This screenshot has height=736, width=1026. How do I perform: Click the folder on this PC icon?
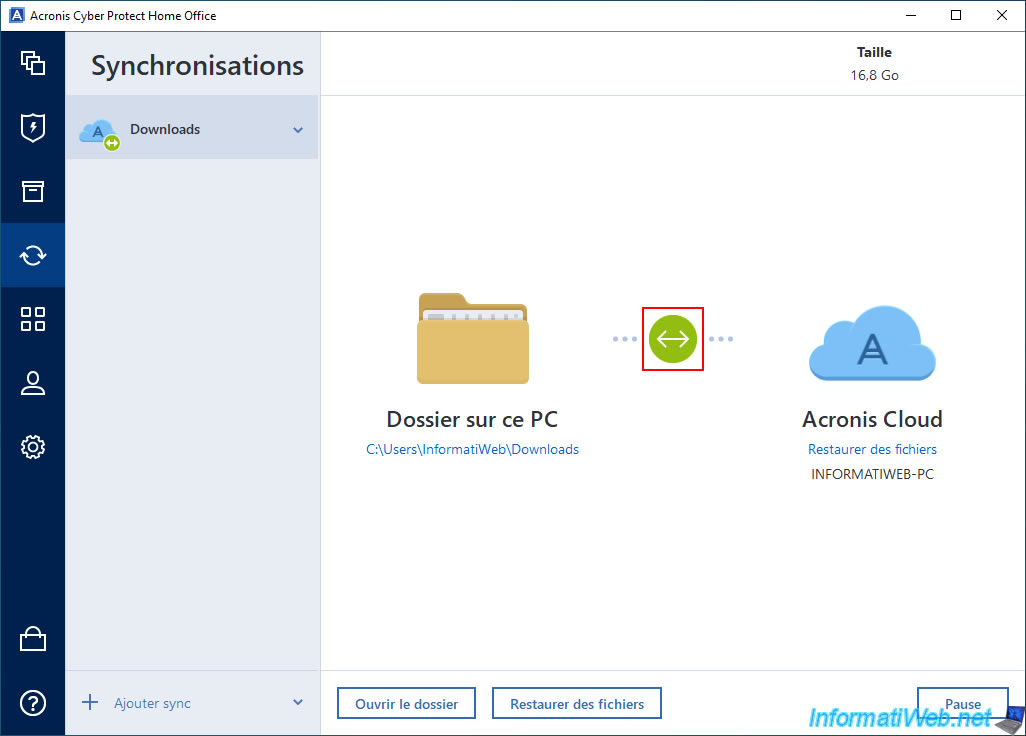coord(472,339)
